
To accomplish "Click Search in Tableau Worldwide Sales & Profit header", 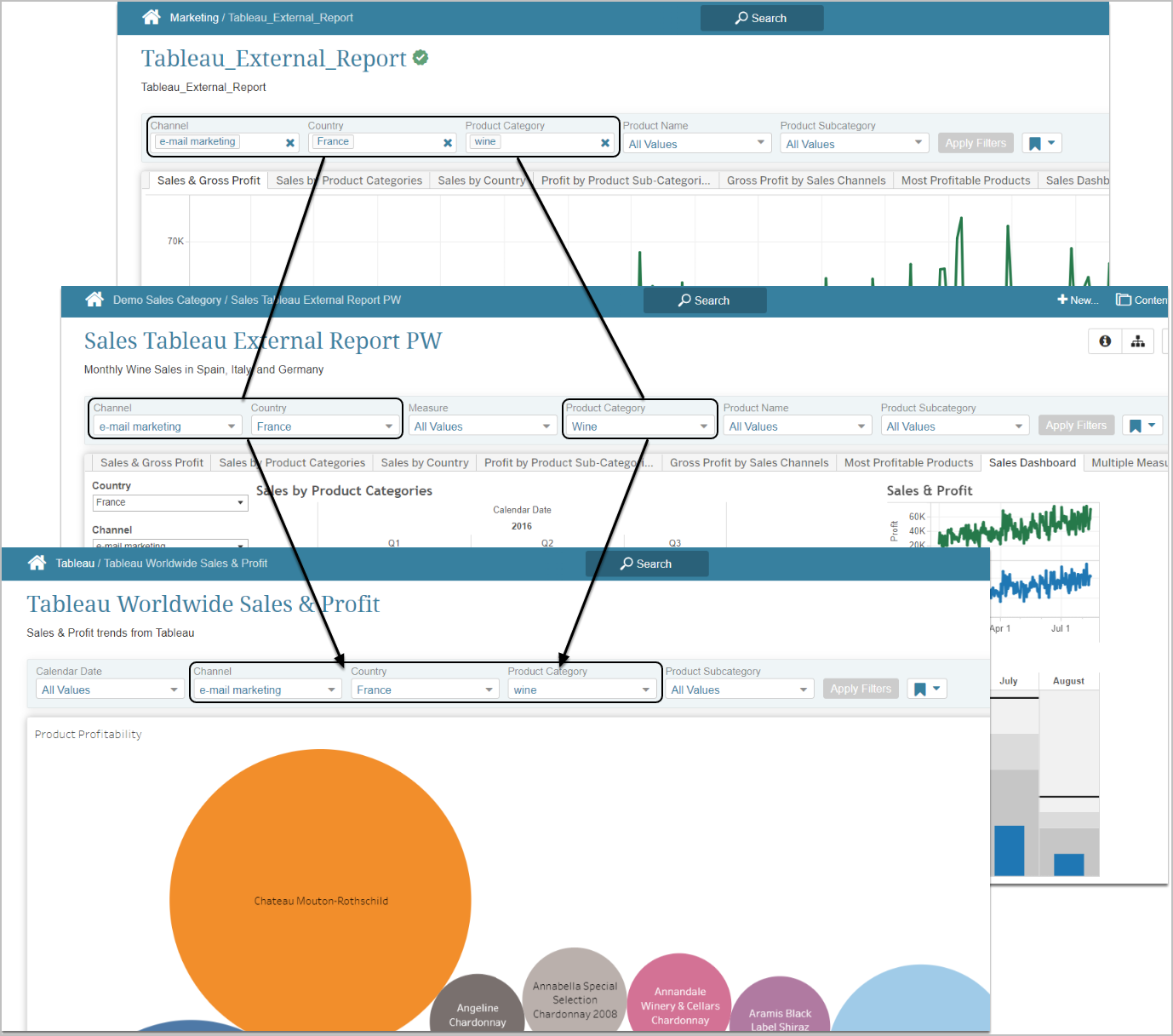I will (647, 564).
